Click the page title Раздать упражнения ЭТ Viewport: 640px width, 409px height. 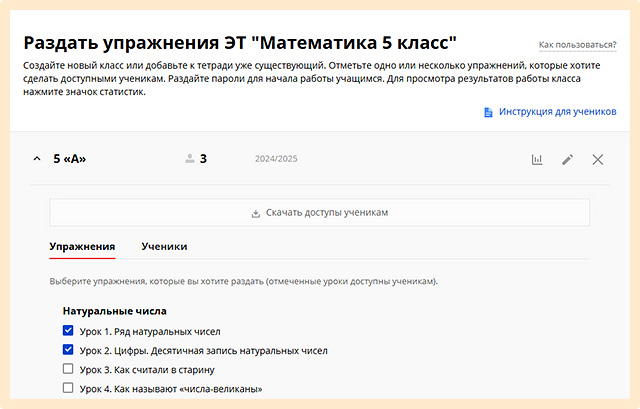(240, 43)
